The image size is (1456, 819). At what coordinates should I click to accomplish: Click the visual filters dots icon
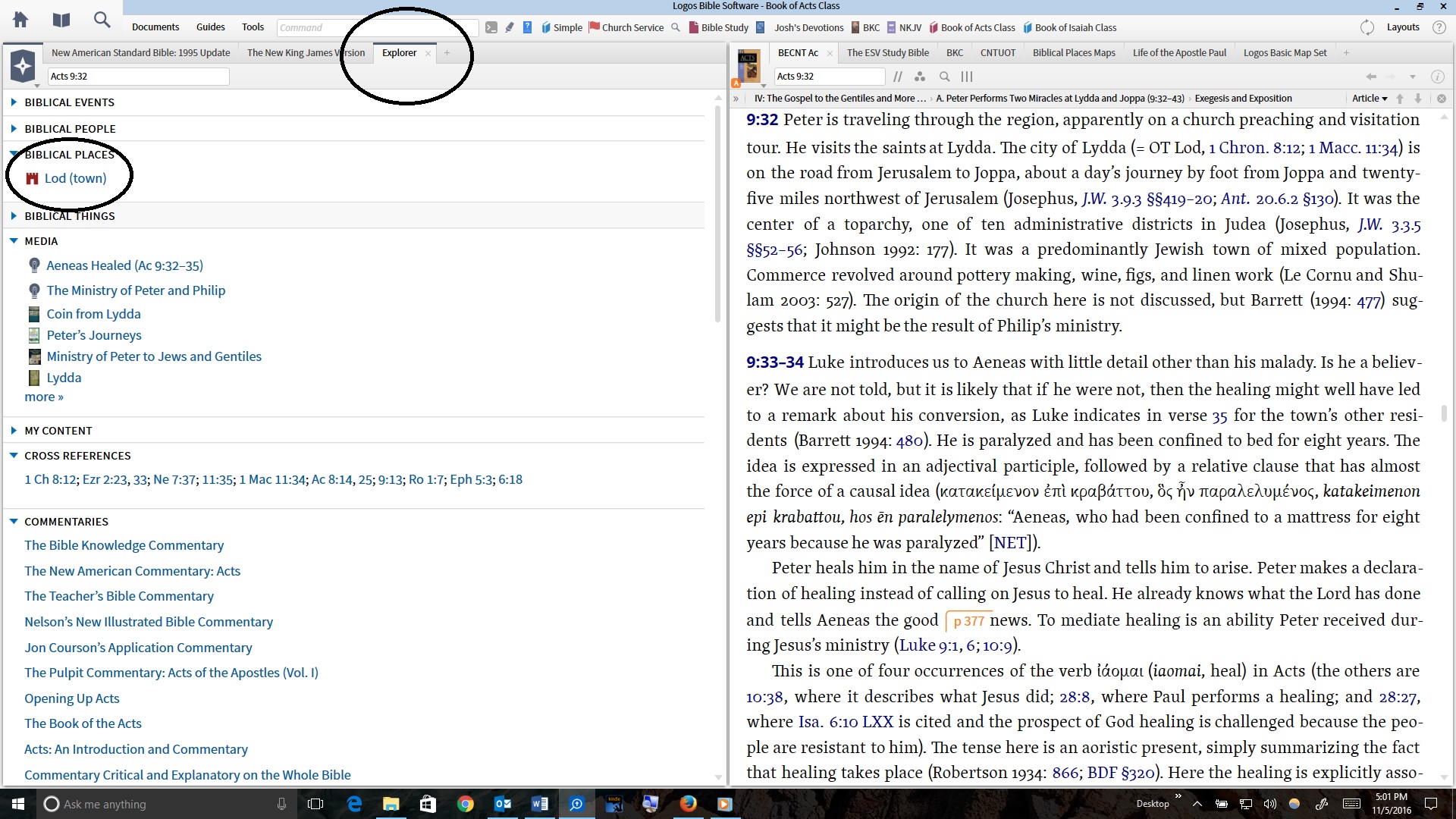point(920,77)
